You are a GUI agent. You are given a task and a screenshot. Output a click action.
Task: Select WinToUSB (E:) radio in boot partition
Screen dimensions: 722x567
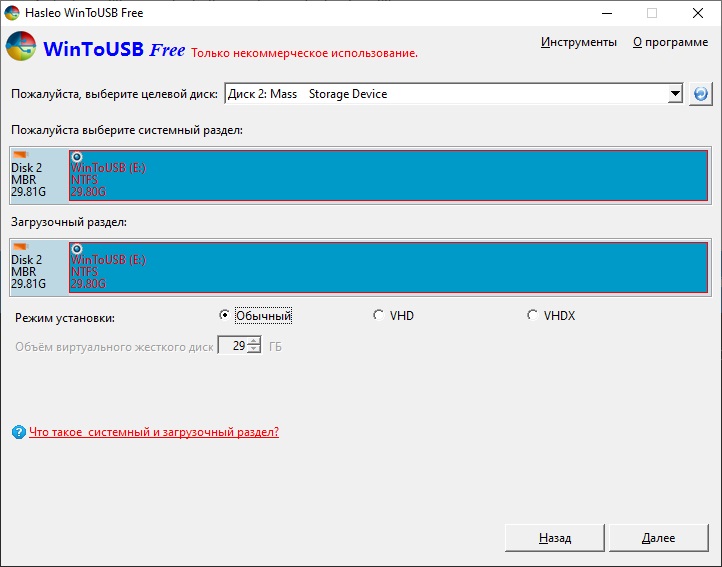click(x=77, y=249)
